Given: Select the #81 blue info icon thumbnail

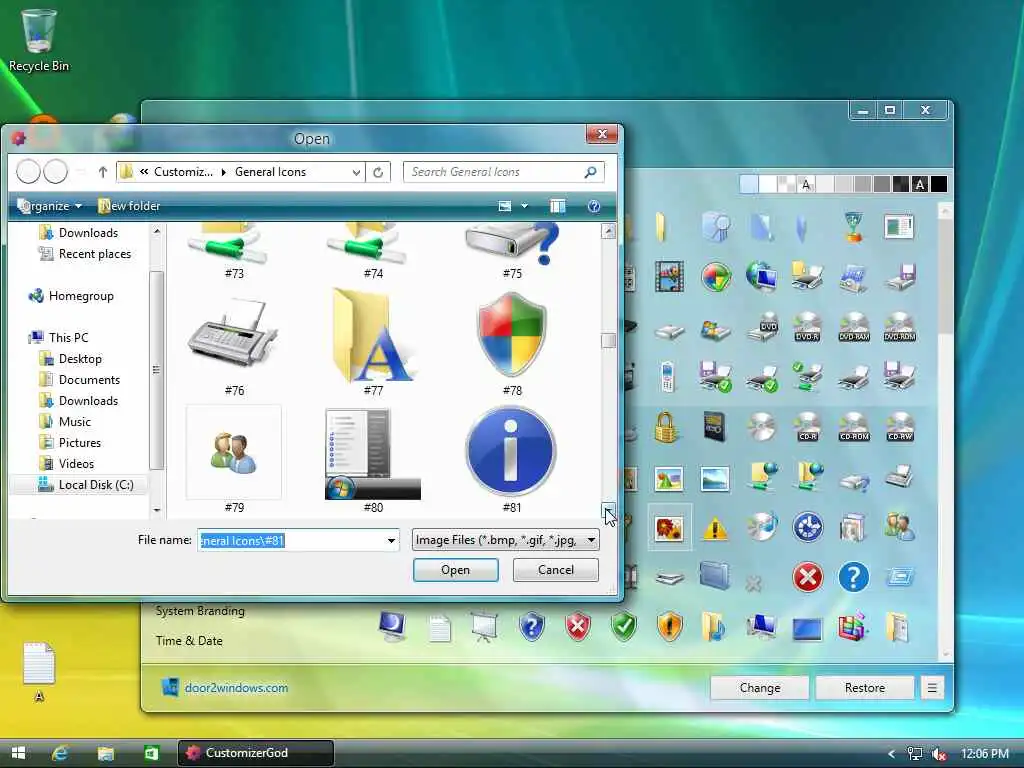Looking at the screenshot, I should click(511, 451).
